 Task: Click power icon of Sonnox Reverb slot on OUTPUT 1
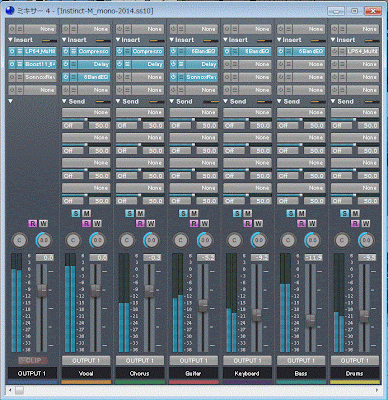[x=12, y=77]
